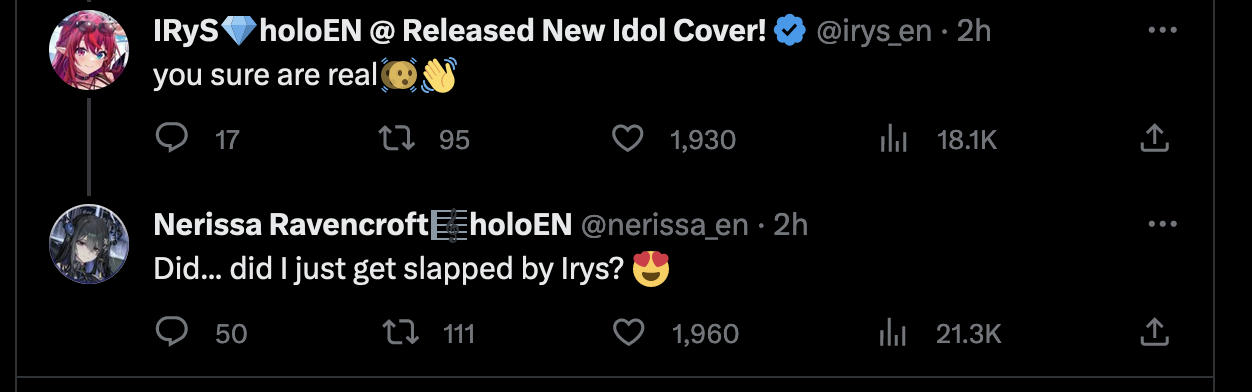Image resolution: width=1252 pixels, height=392 pixels.
Task: View analytics for IRyS's tweet (18.1K views)
Action: pos(893,140)
